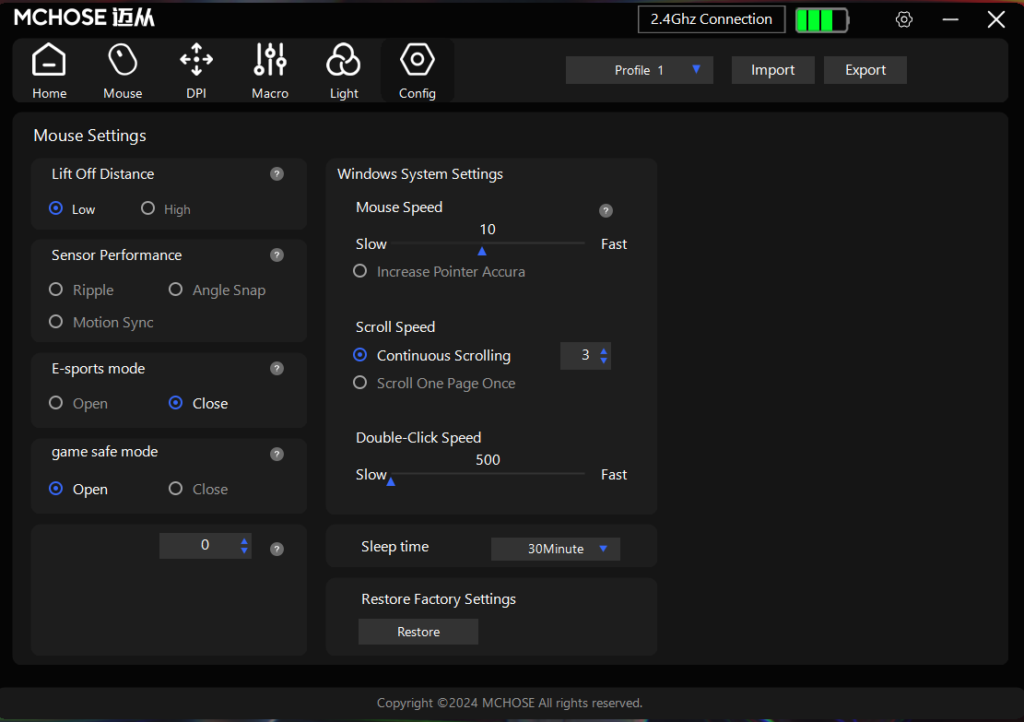Open the Config panel icon
Screen dimensions: 1024x722
[417, 69]
